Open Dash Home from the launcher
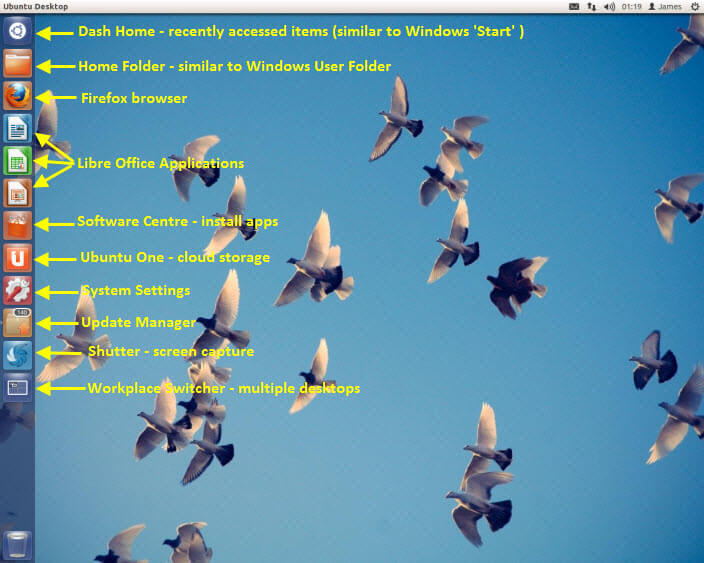 18,31
